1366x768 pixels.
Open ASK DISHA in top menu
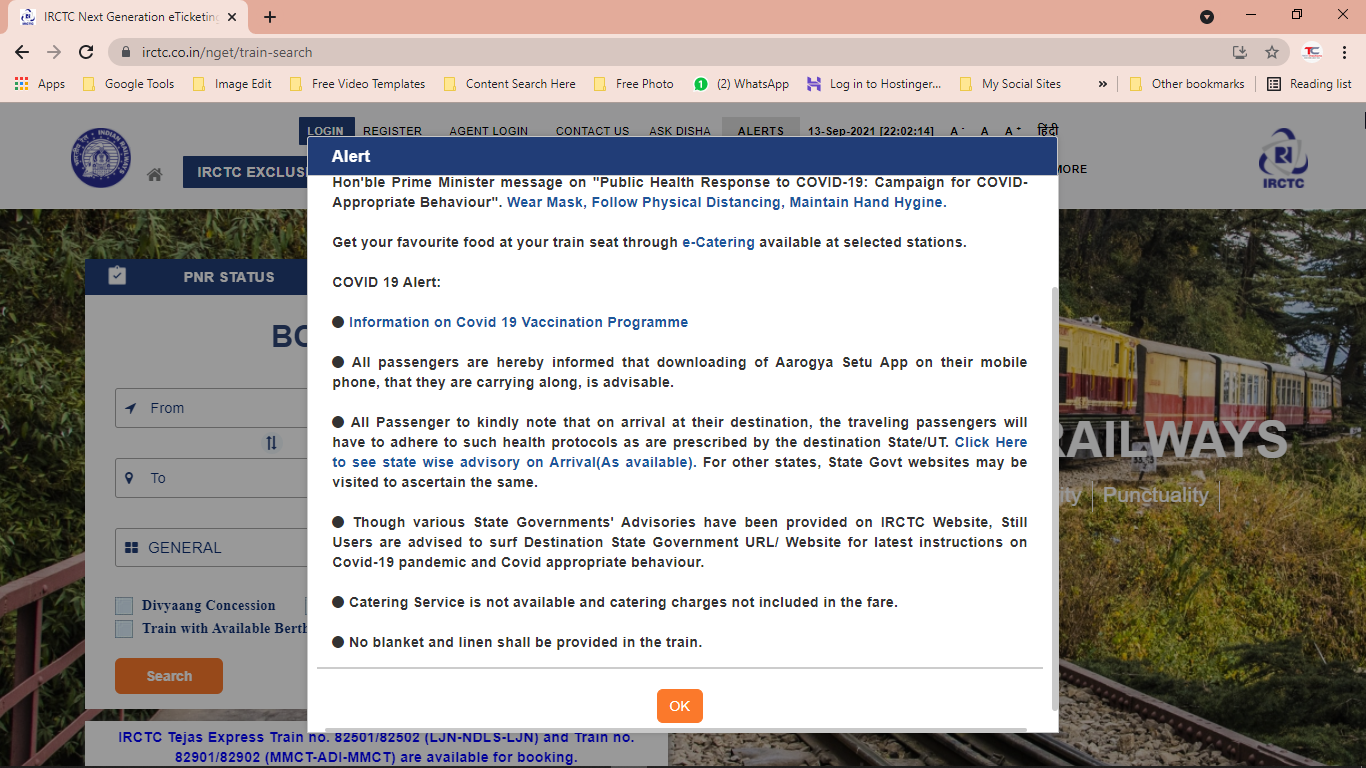pos(680,131)
